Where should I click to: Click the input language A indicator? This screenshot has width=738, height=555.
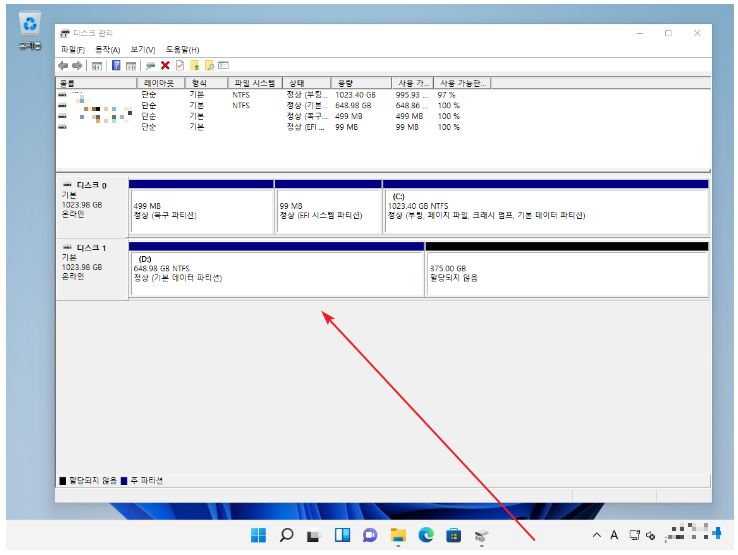coord(614,535)
